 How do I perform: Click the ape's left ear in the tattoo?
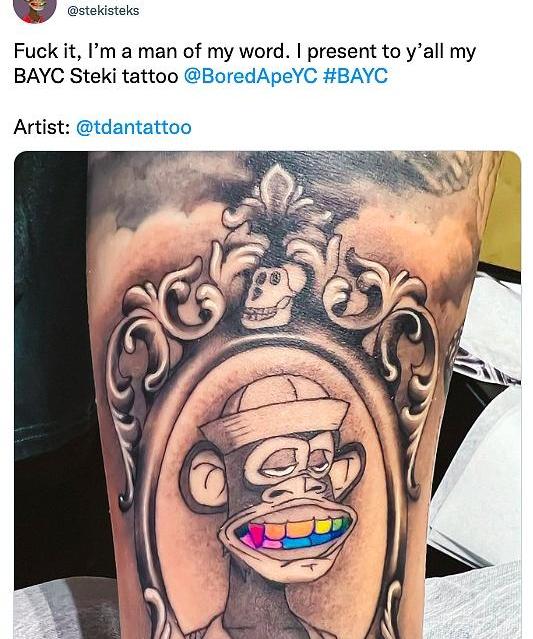(x=205, y=481)
